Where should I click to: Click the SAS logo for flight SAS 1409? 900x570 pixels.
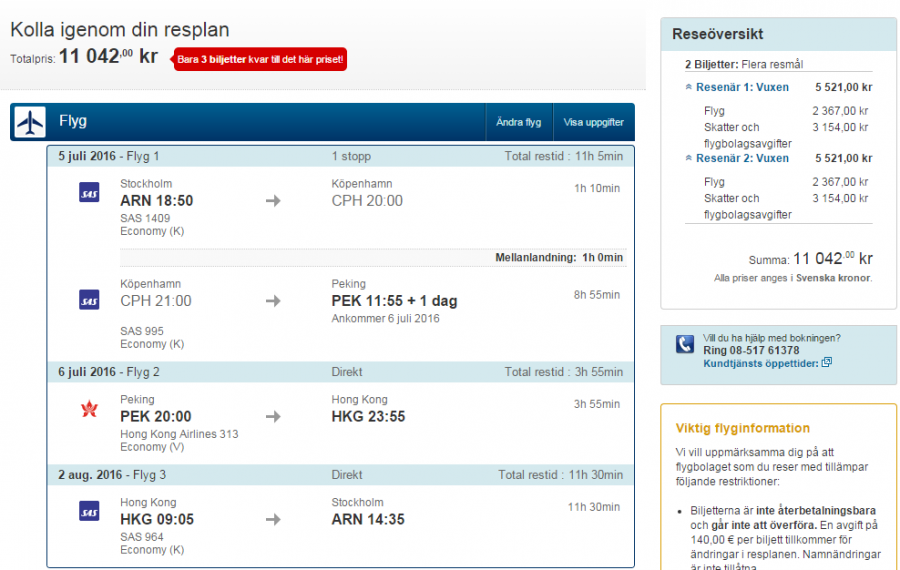(89, 192)
